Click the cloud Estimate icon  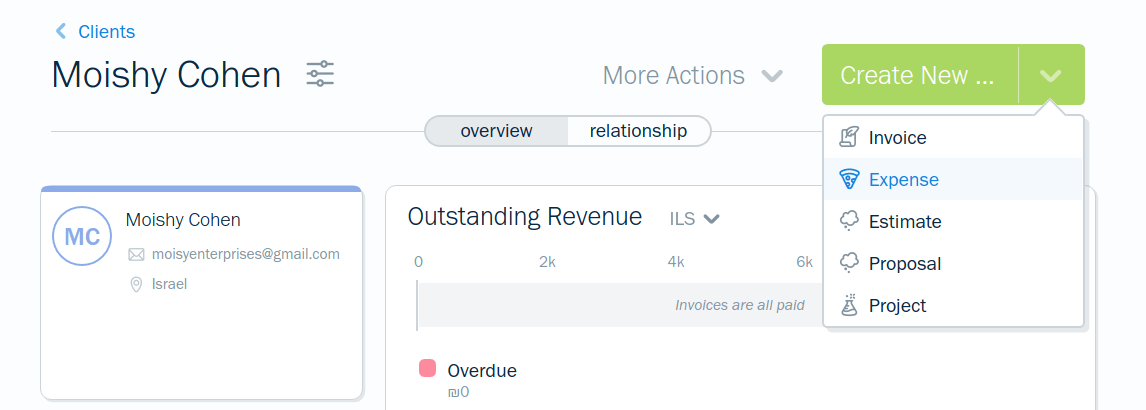(849, 222)
